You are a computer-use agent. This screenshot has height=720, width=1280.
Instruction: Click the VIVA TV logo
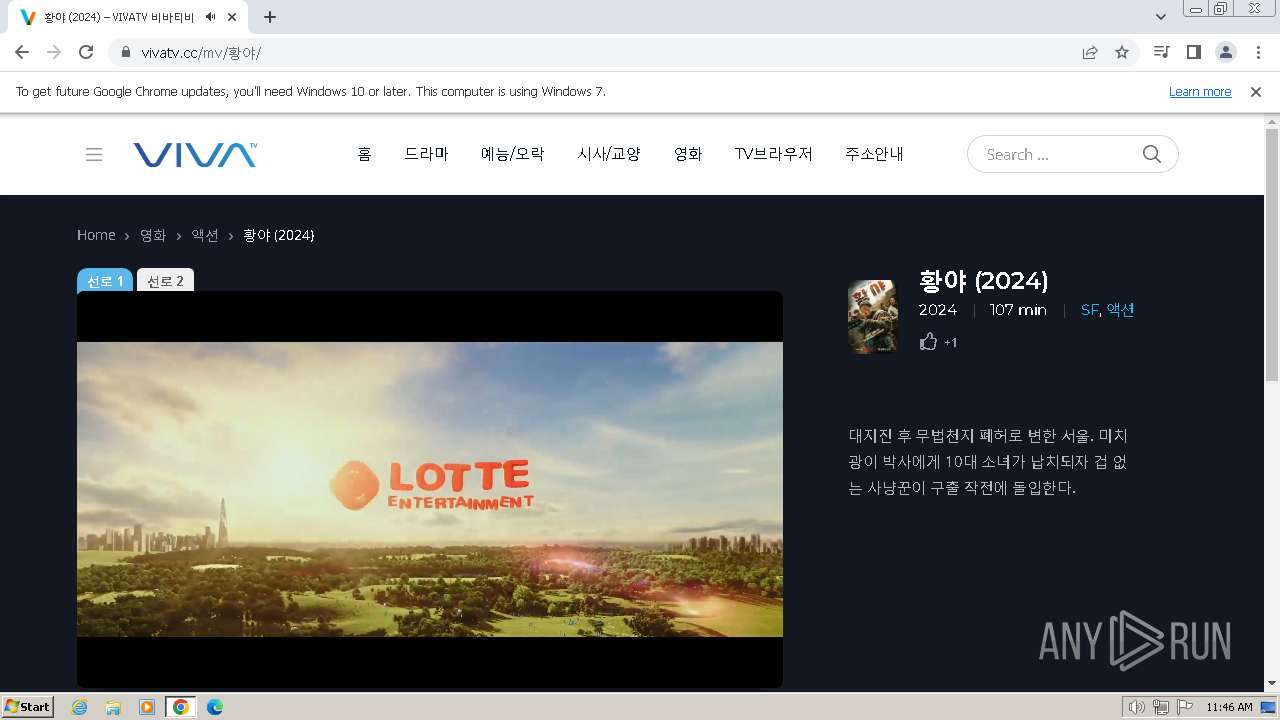click(x=195, y=154)
